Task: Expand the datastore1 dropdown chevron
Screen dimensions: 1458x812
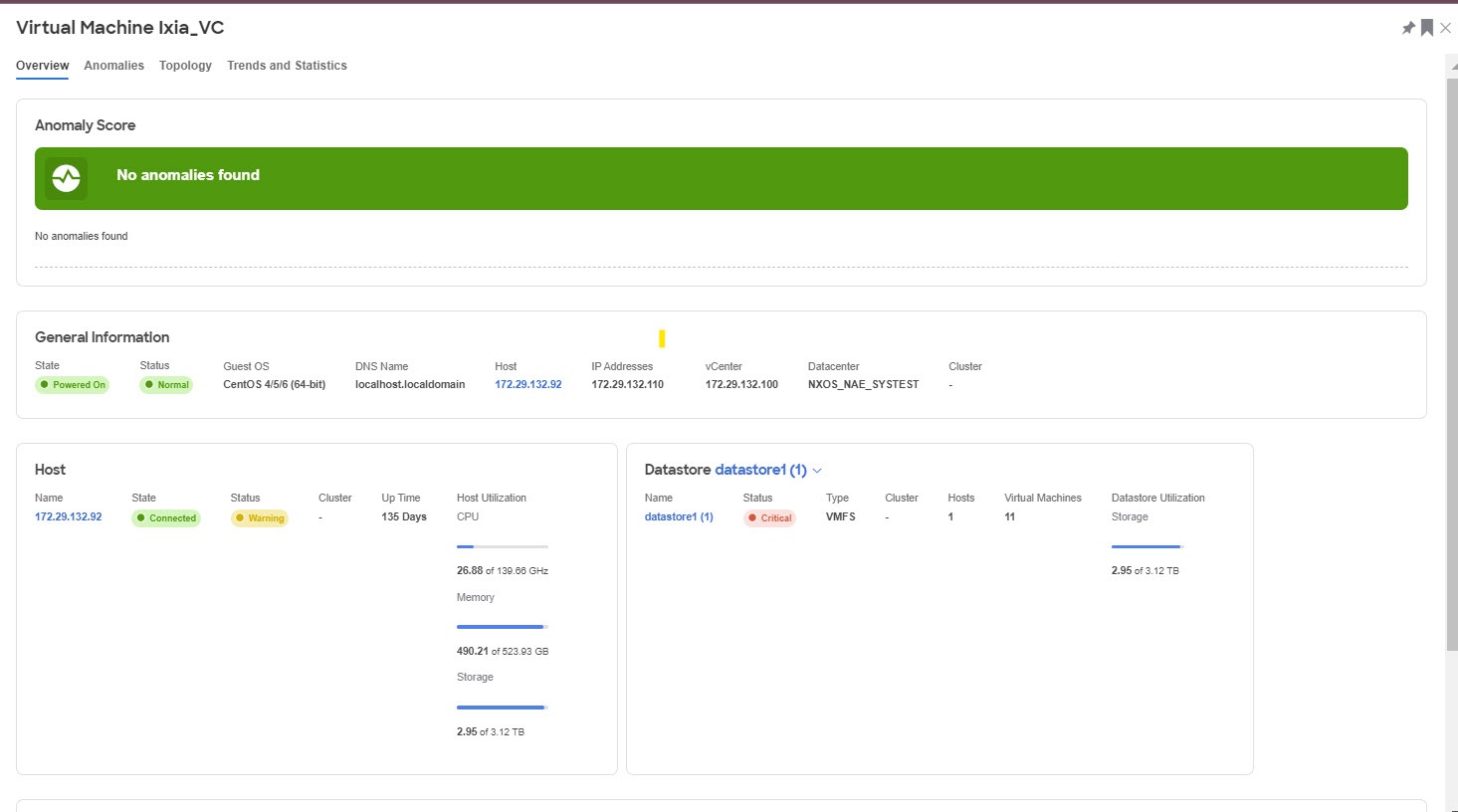Action: pos(818,470)
